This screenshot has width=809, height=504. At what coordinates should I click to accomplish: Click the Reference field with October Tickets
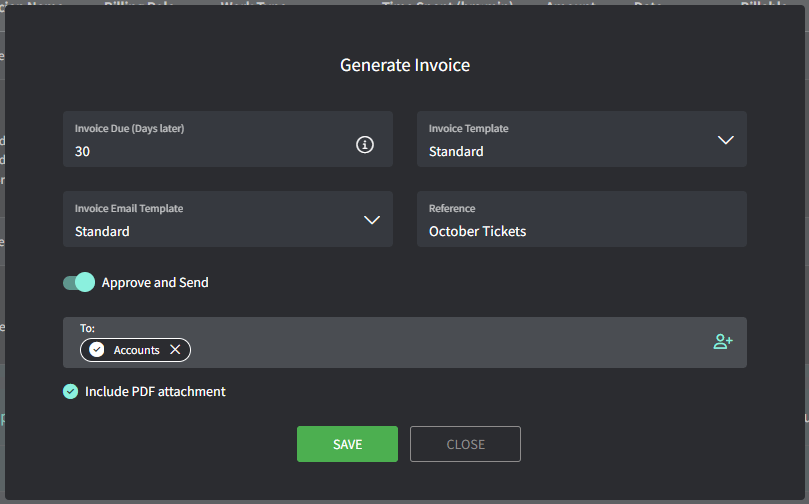[581, 219]
